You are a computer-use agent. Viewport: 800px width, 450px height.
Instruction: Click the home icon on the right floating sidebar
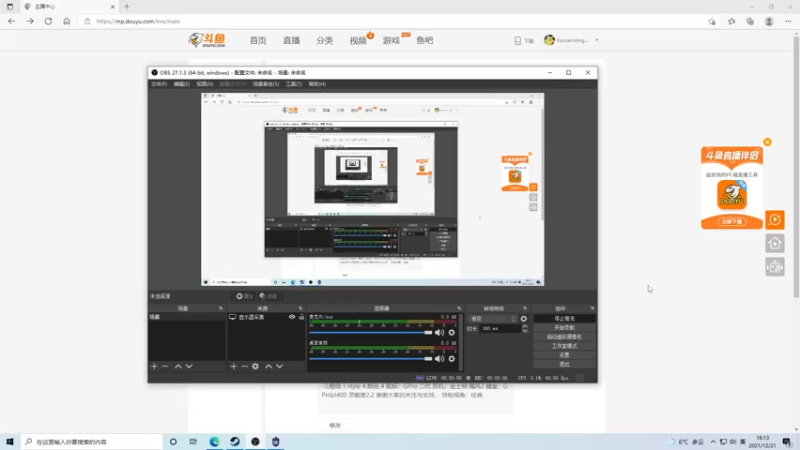pyautogui.click(x=774, y=243)
